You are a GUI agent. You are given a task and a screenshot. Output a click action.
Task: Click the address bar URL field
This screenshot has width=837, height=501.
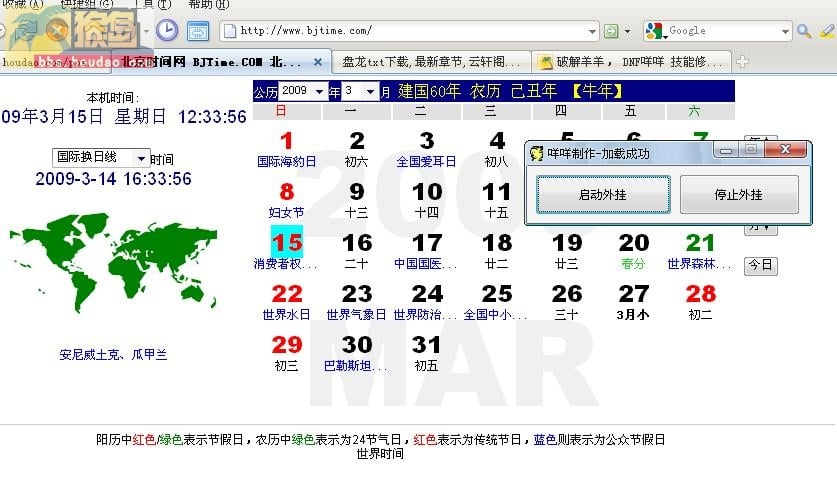pos(410,31)
